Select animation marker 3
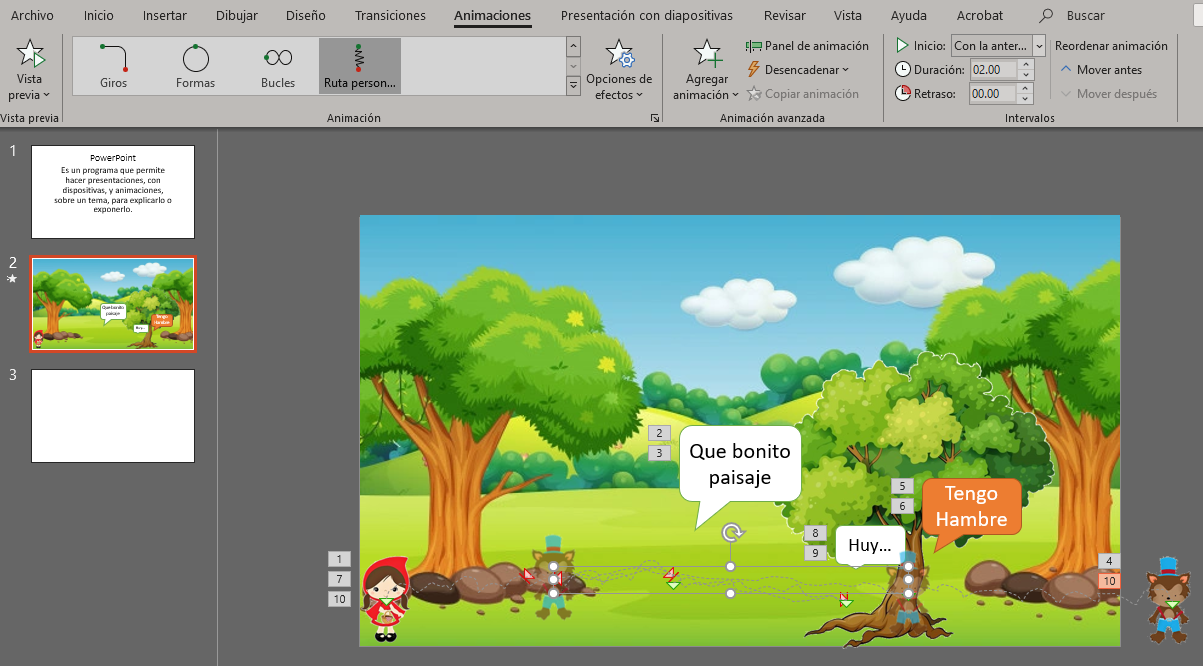 point(659,453)
